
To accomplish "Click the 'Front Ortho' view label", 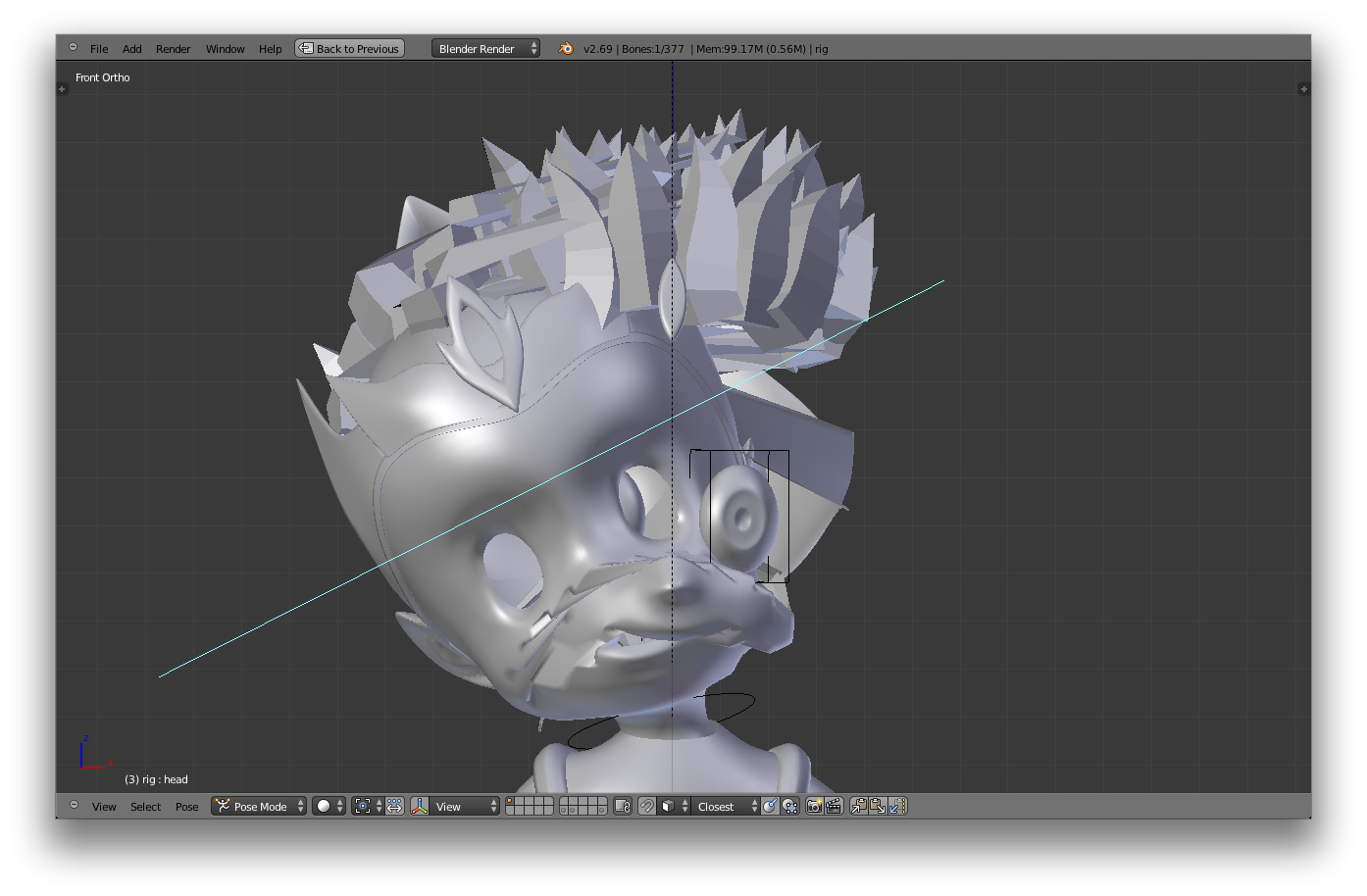I will 103,77.
